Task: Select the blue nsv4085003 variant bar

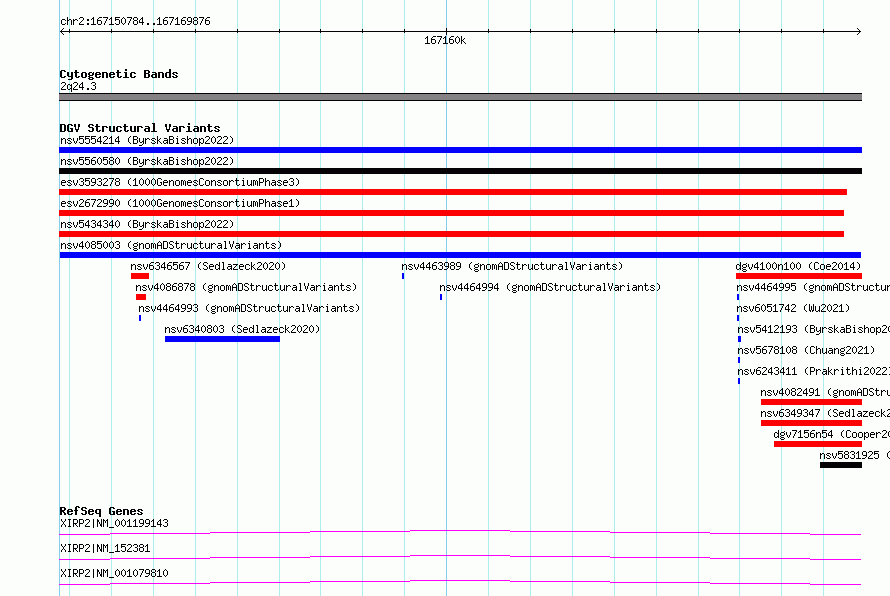Action: click(460, 255)
